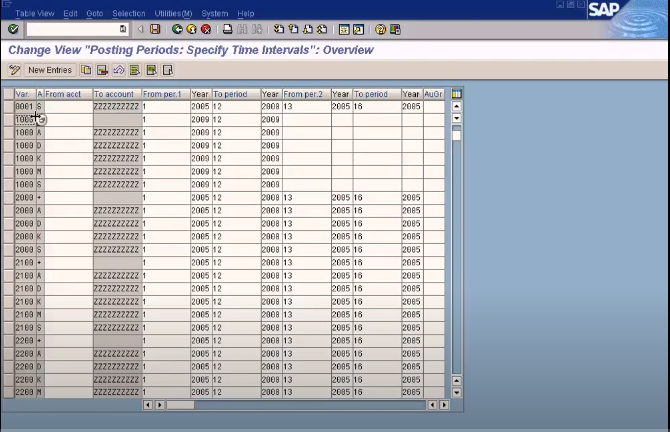Click the To account column header

tap(117, 94)
